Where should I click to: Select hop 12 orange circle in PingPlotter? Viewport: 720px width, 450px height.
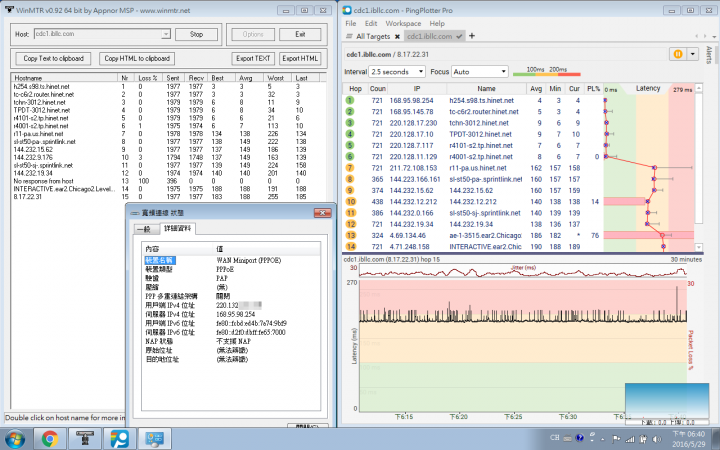[350, 224]
